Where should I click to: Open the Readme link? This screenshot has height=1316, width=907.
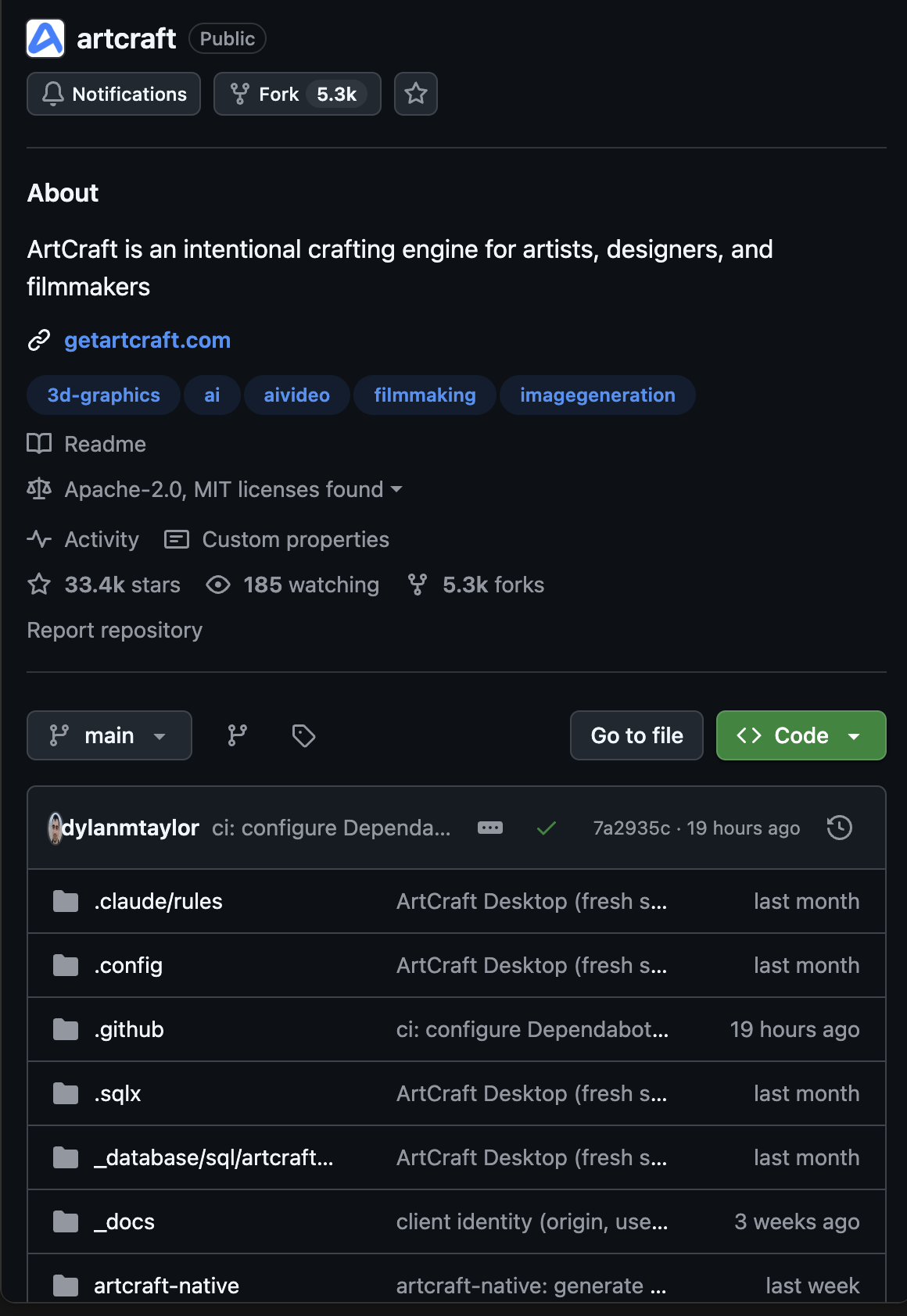[x=87, y=444]
